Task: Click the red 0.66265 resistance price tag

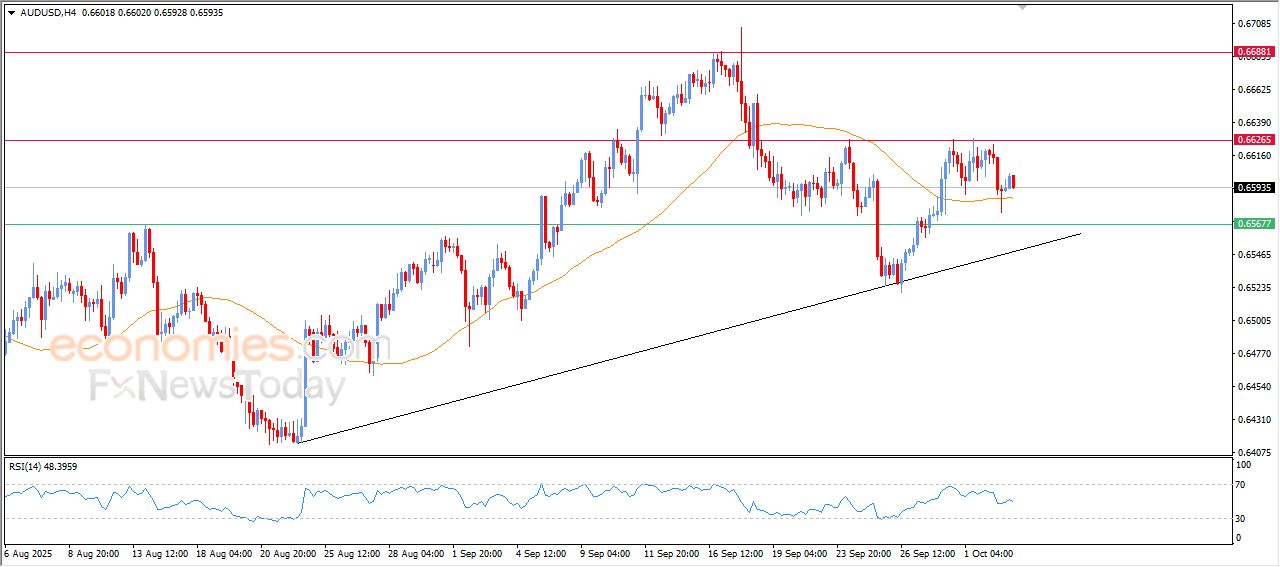Action: tap(1254, 140)
